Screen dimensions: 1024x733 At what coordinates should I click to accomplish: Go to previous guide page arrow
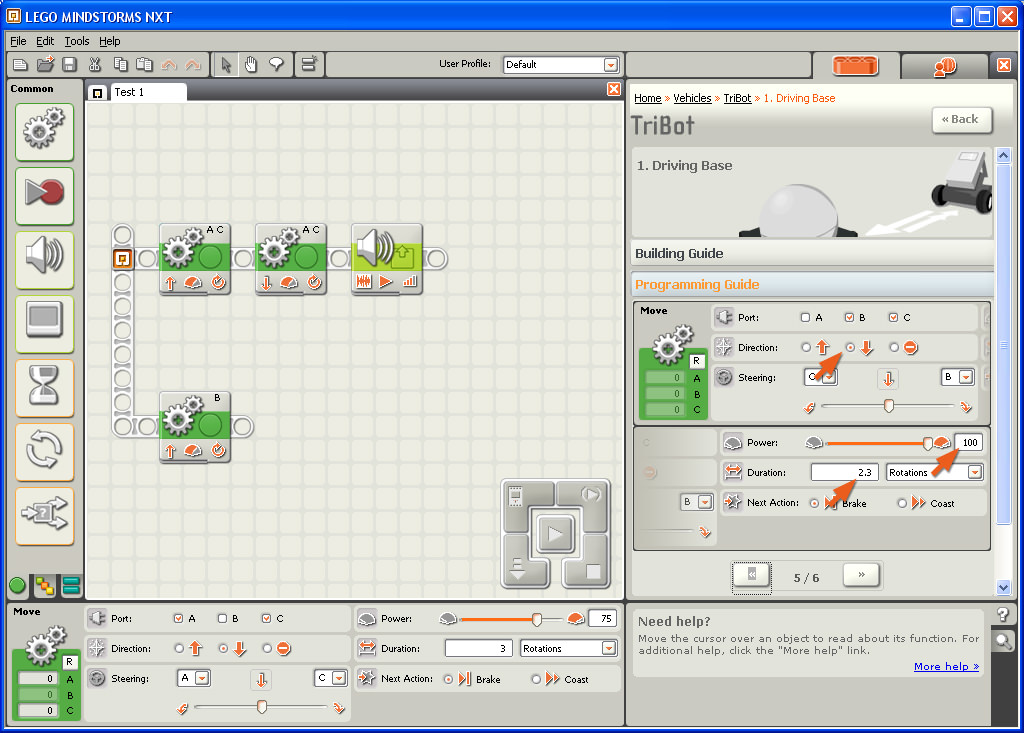point(752,575)
